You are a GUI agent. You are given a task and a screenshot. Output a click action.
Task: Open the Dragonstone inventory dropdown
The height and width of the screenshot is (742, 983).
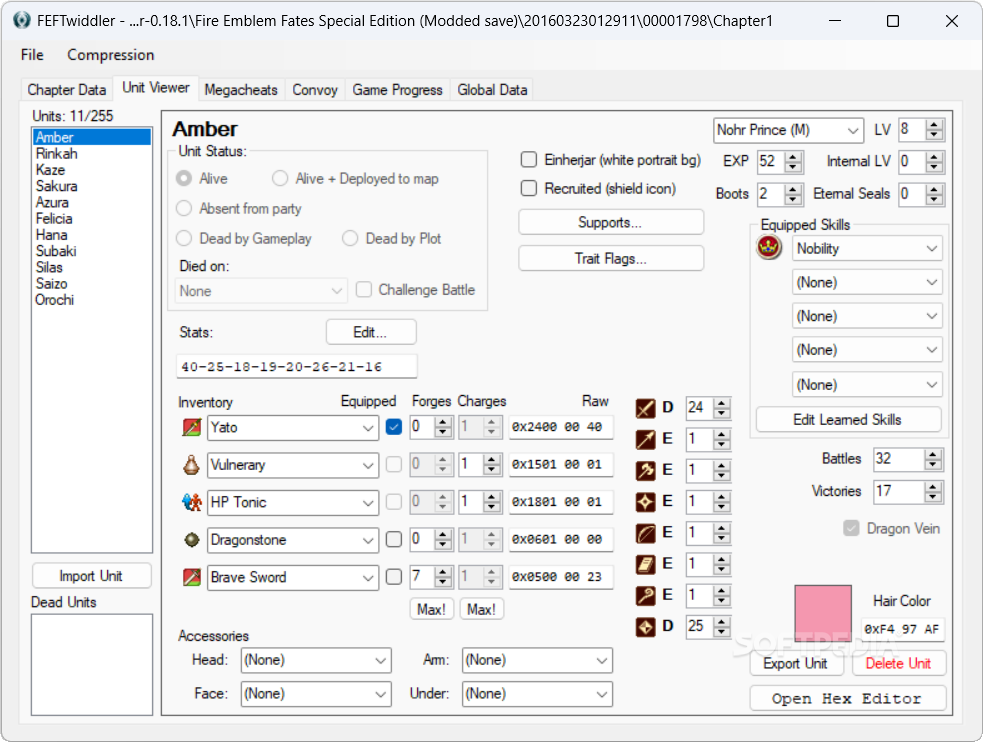(293, 540)
